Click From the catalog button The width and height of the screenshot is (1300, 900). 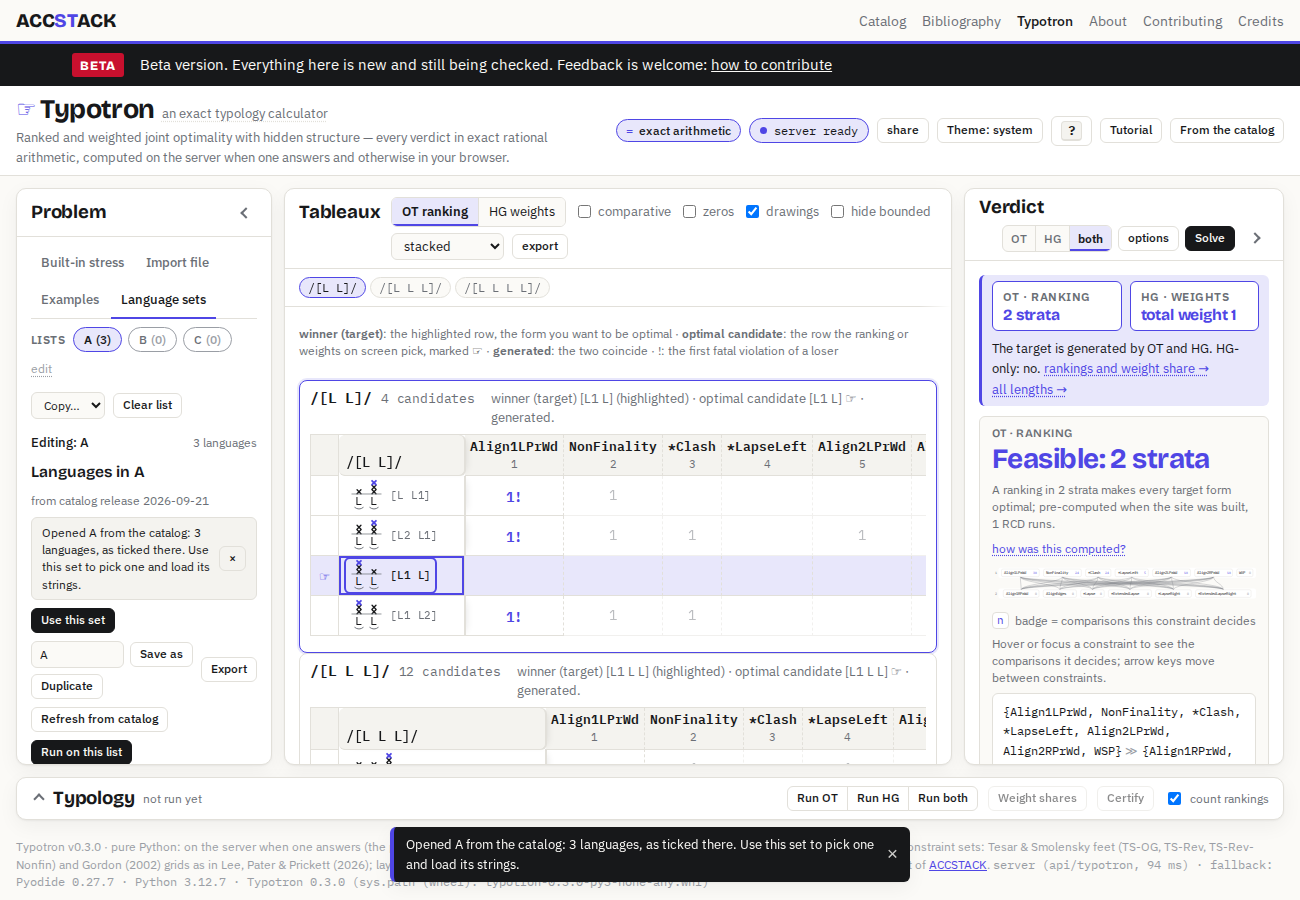1227,130
